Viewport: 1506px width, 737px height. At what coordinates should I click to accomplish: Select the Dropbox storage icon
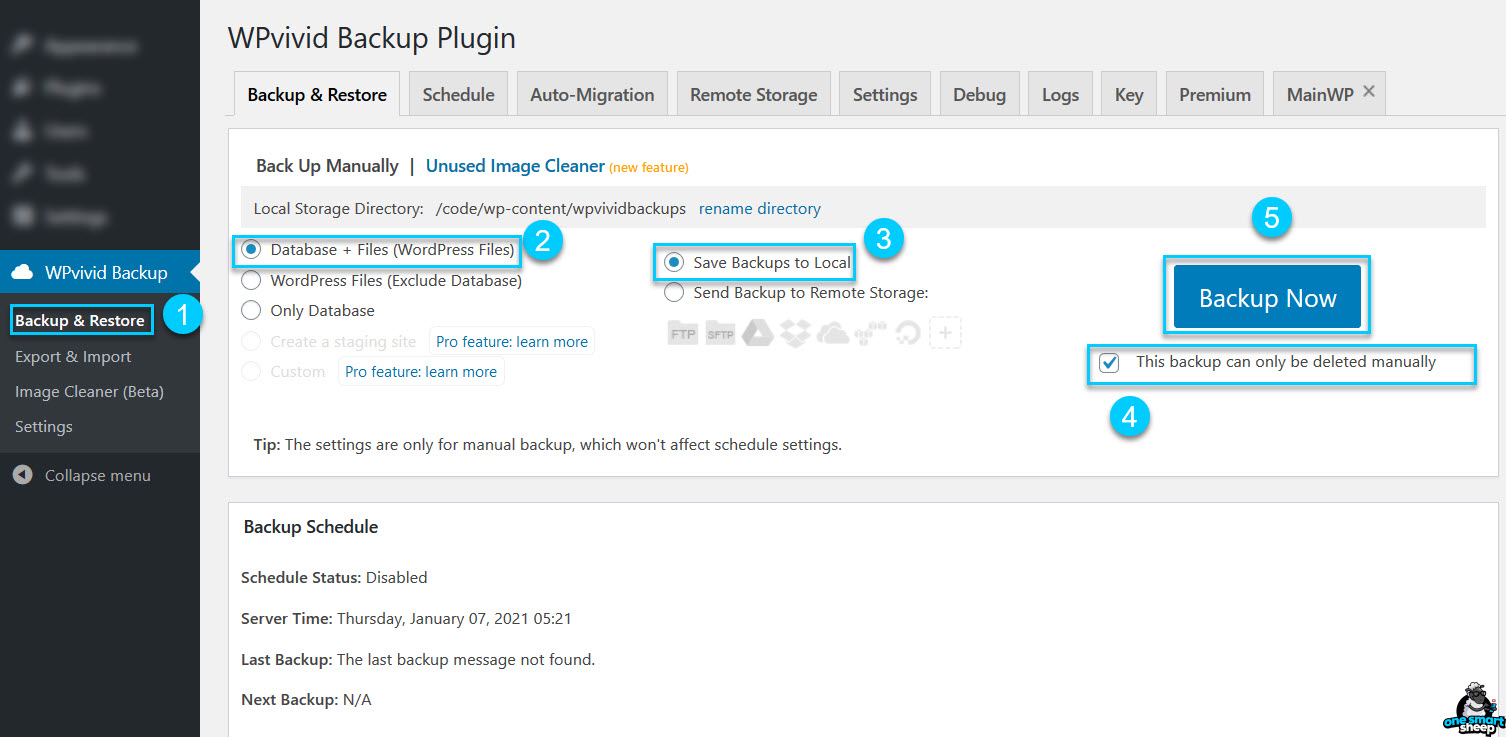(x=796, y=334)
